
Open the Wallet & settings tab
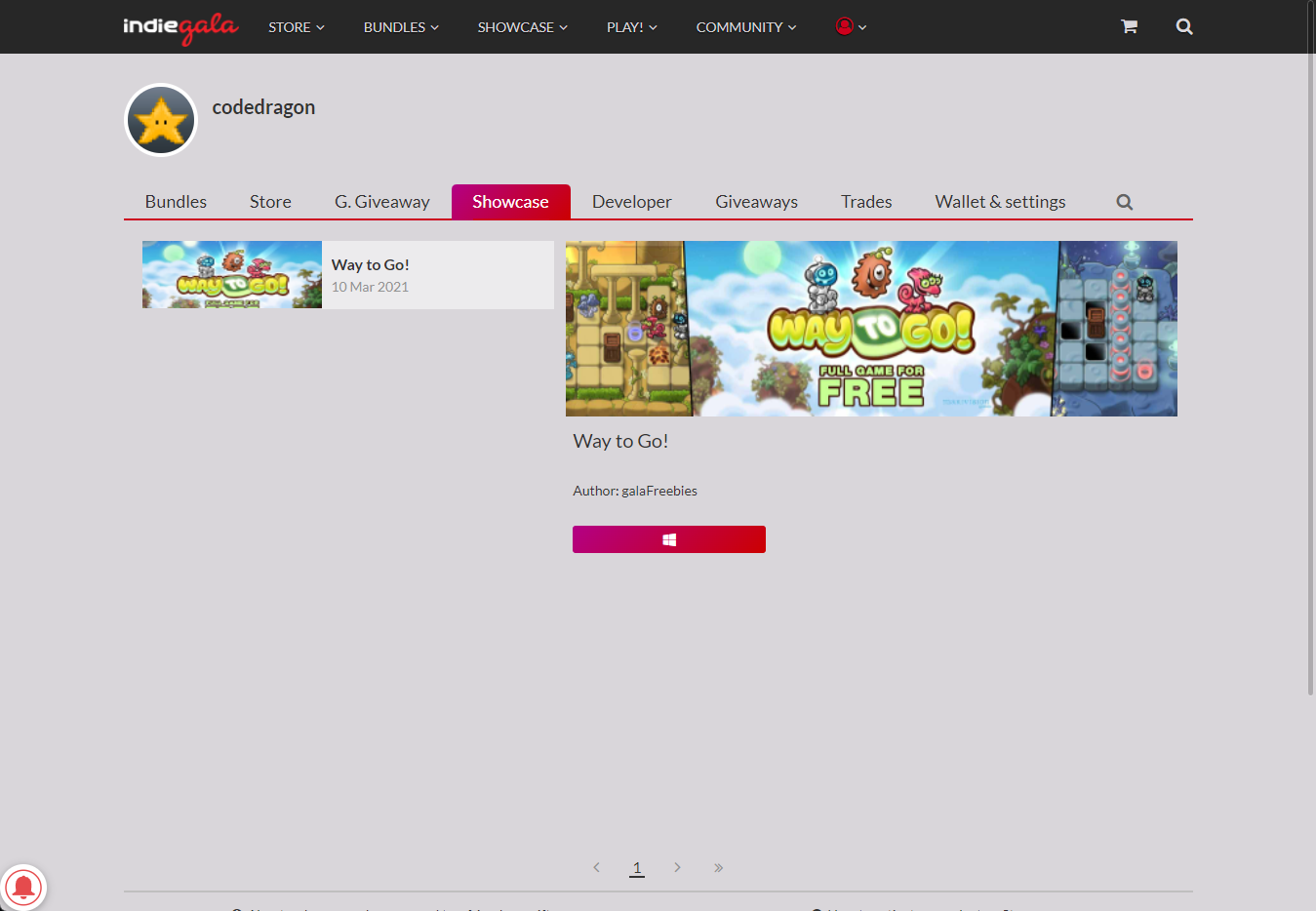pos(1000,202)
